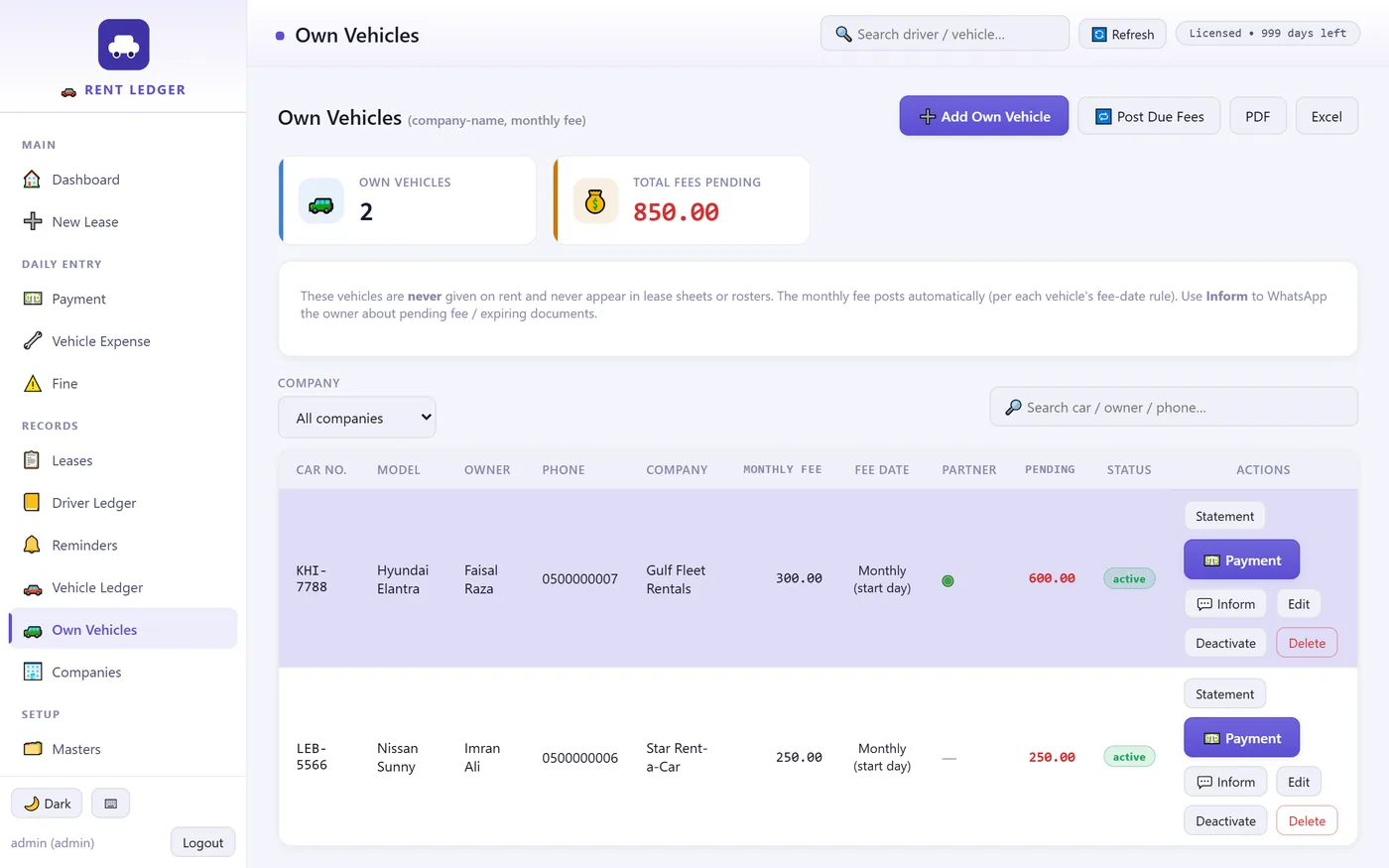Screen dimensions: 1389x868
Task: Click the Driver Ledger notebook icon
Action: point(32,502)
